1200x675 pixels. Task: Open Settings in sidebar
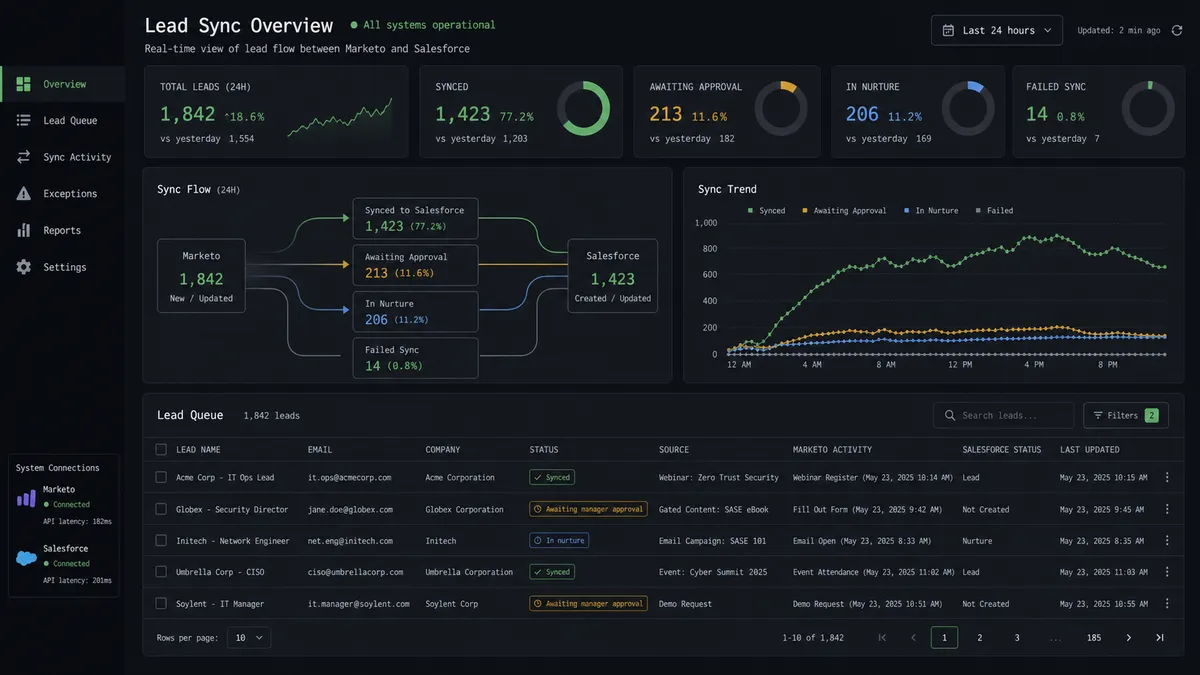click(x=62, y=267)
